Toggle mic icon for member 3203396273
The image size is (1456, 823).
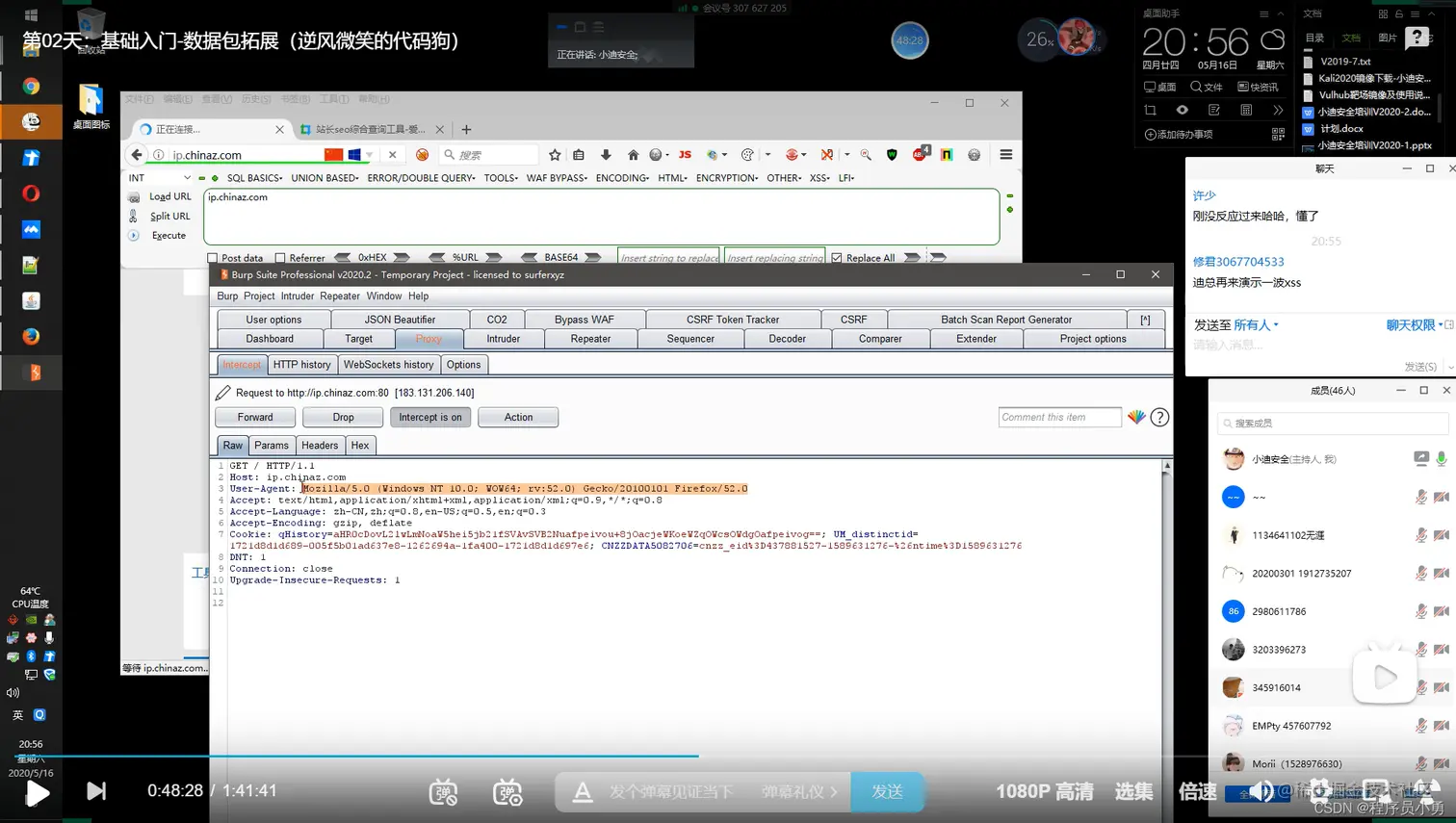(1420, 650)
